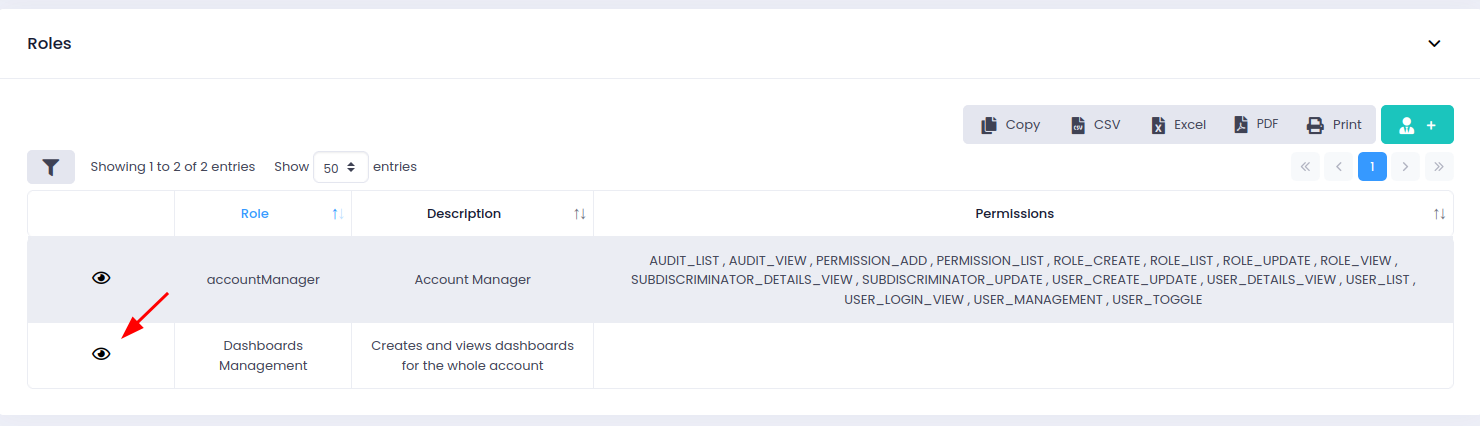Image resolution: width=1480 pixels, height=426 pixels.
Task: View the Dashboards Management role details
Action: pos(101,354)
